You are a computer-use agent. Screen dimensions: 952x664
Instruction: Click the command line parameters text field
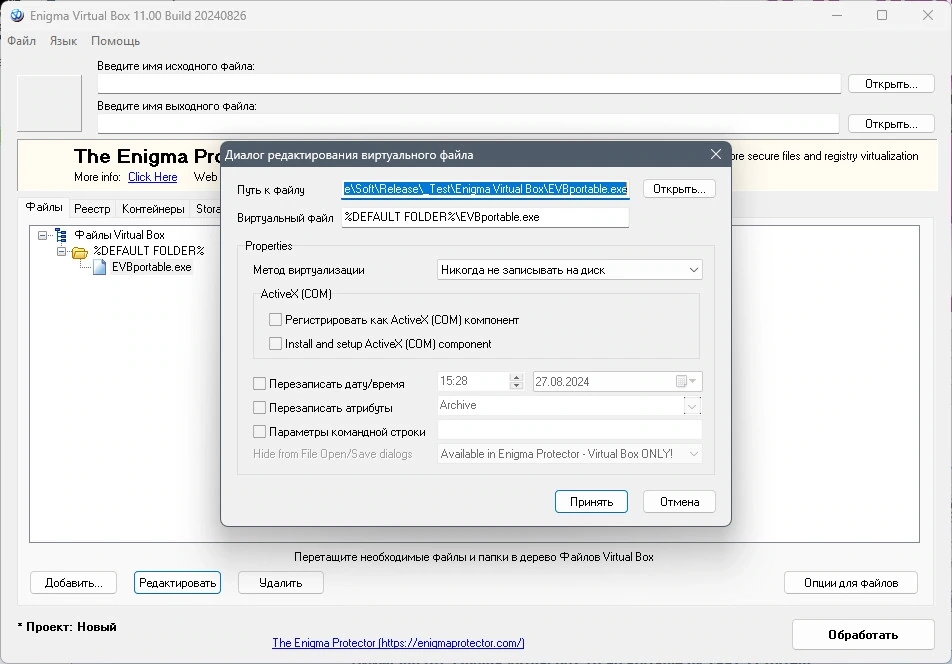tap(570, 430)
